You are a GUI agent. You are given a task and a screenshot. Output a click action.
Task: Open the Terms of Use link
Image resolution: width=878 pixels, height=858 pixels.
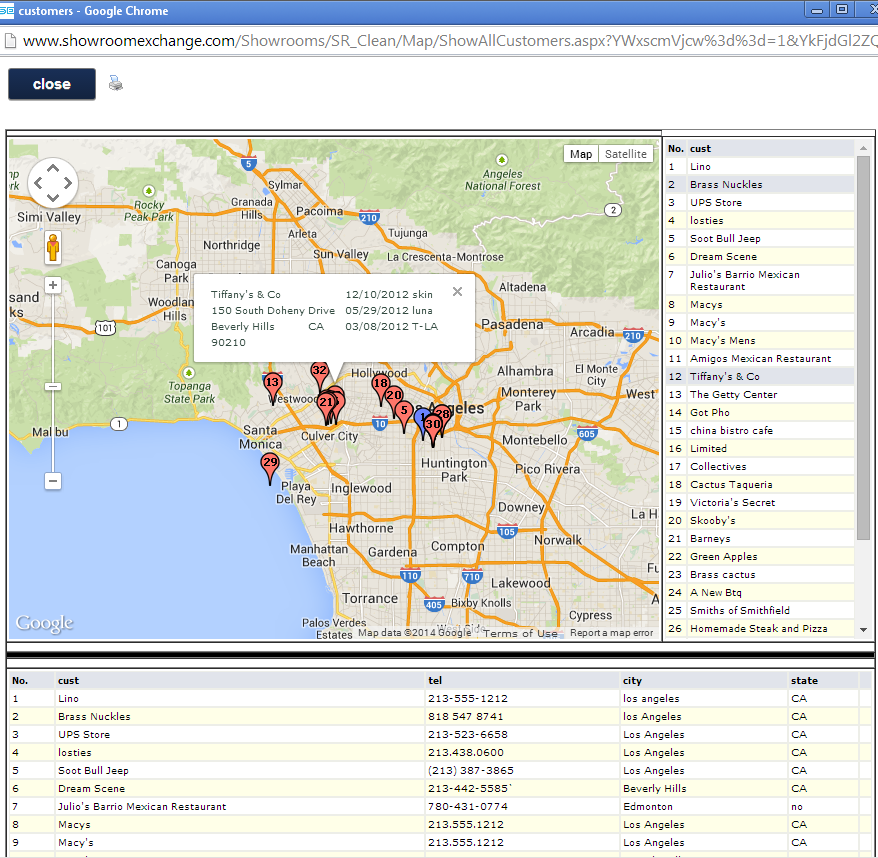pyautogui.click(x=520, y=633)
